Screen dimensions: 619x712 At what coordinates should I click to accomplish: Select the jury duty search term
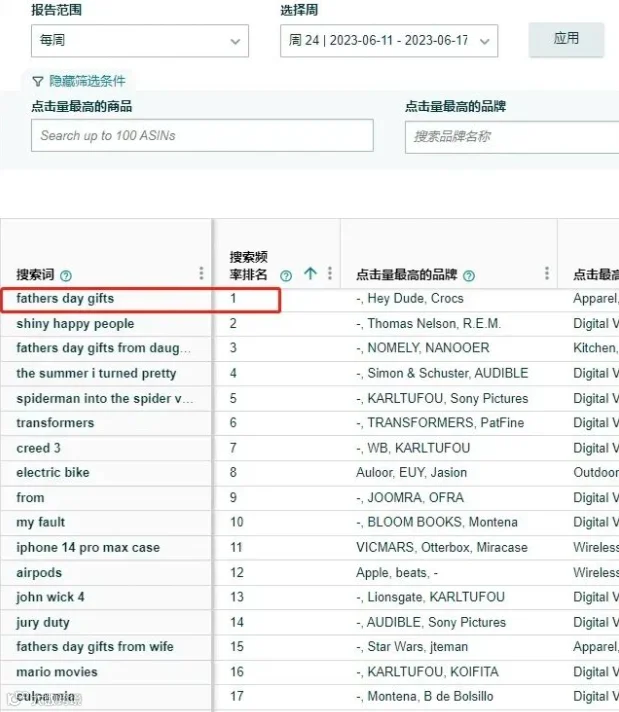tap(43, 623)
